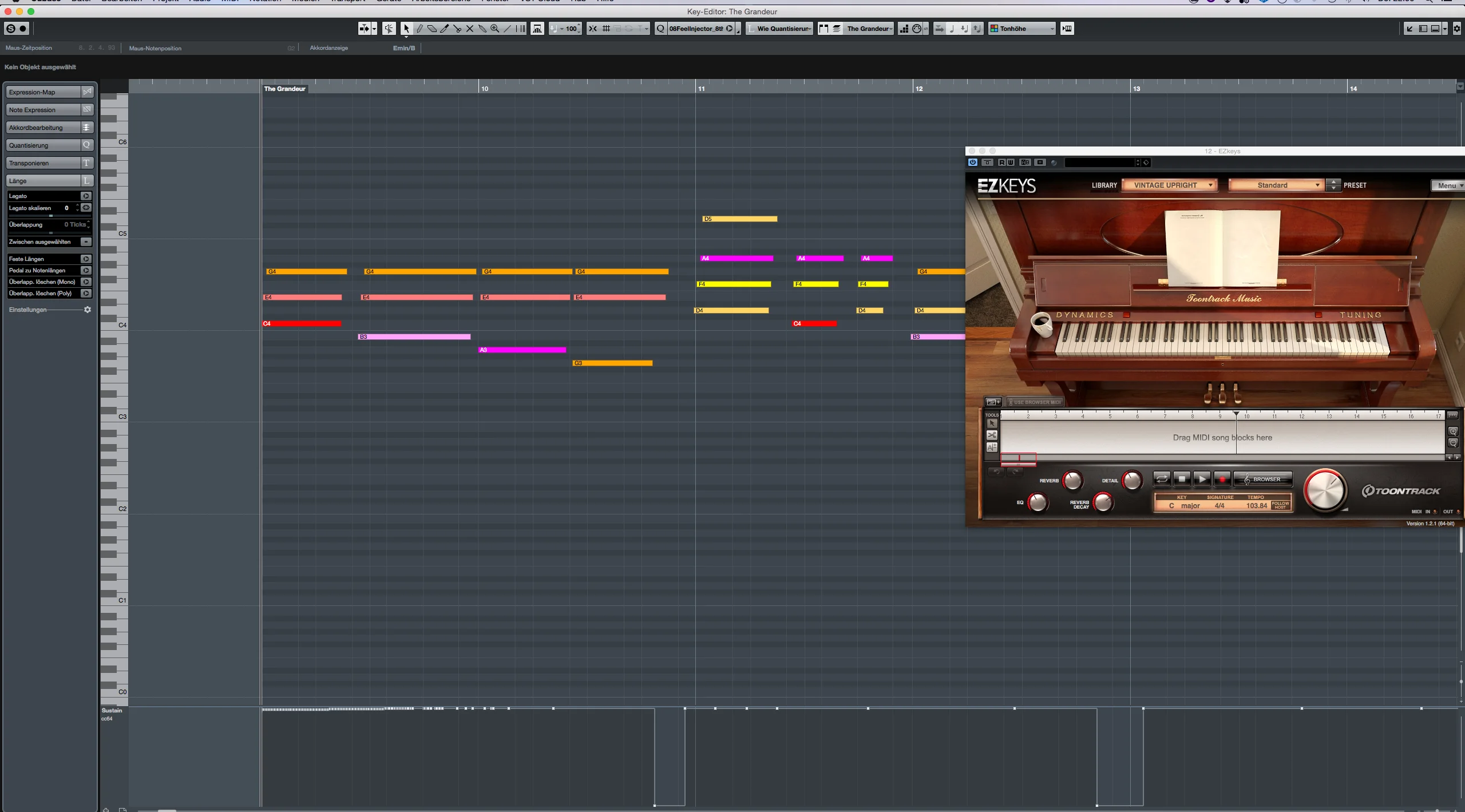Select the Line drawing tool
The width and height of the screenshot is (1465, 812).
tap(508, 29)
